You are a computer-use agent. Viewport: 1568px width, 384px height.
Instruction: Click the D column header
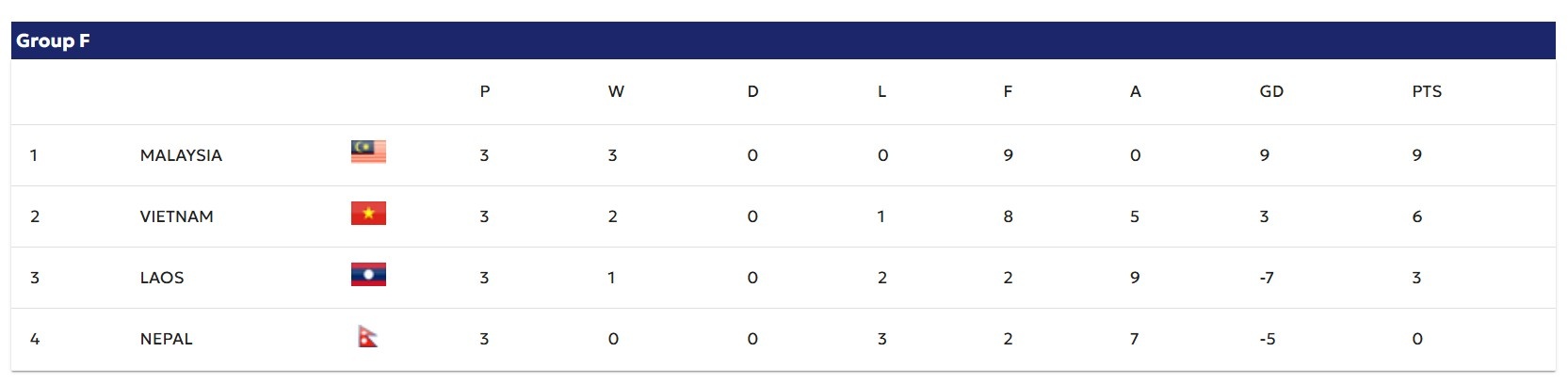752,91
